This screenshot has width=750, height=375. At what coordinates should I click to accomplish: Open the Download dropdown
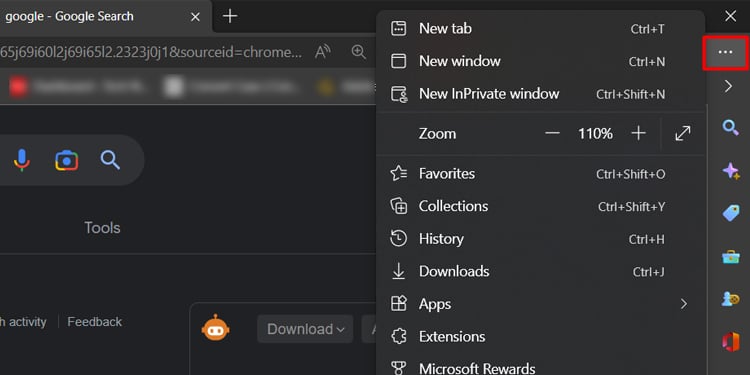tap(305, 329)
